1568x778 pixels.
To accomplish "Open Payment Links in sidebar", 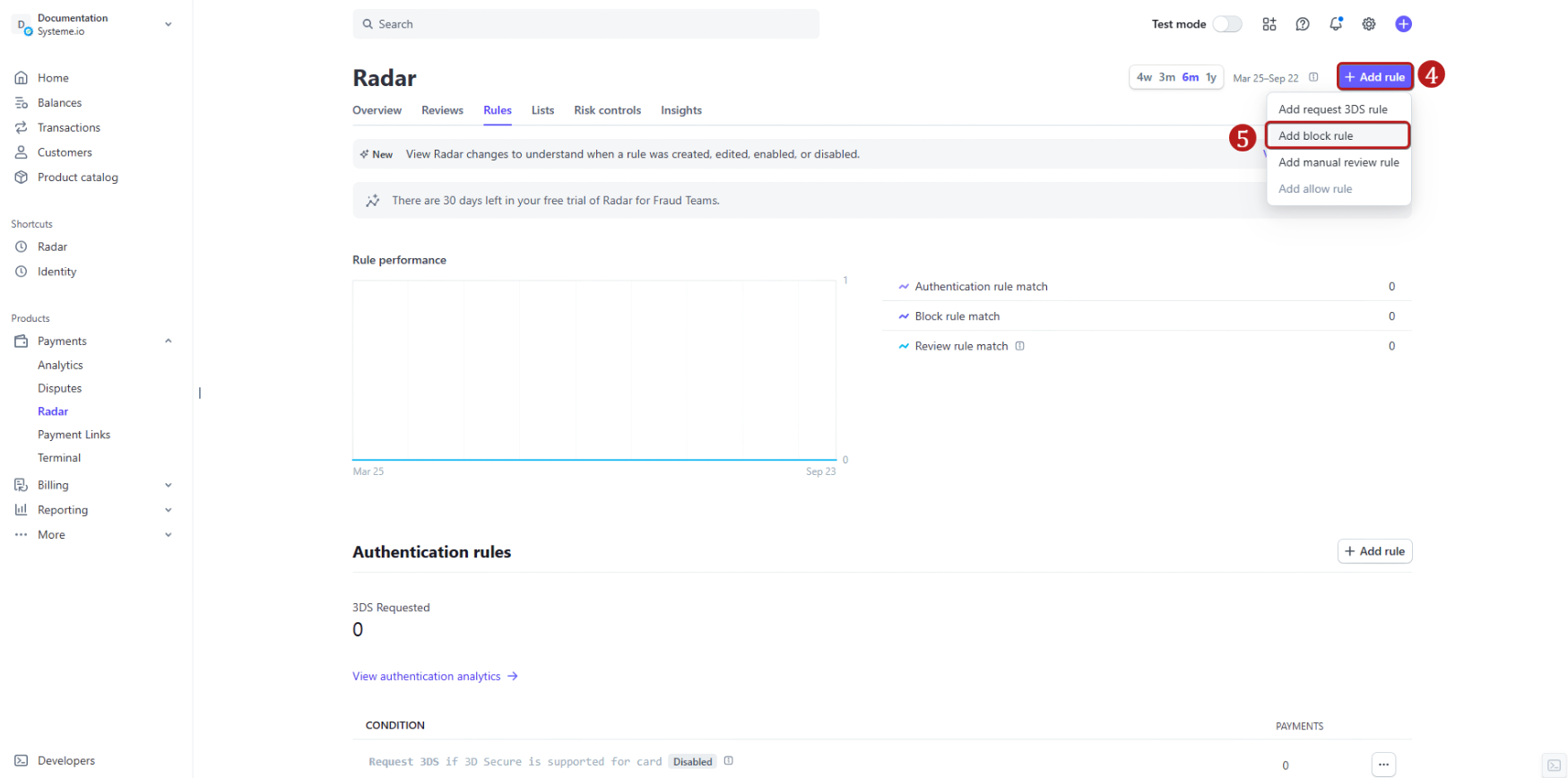I will (x=74, y=435).
